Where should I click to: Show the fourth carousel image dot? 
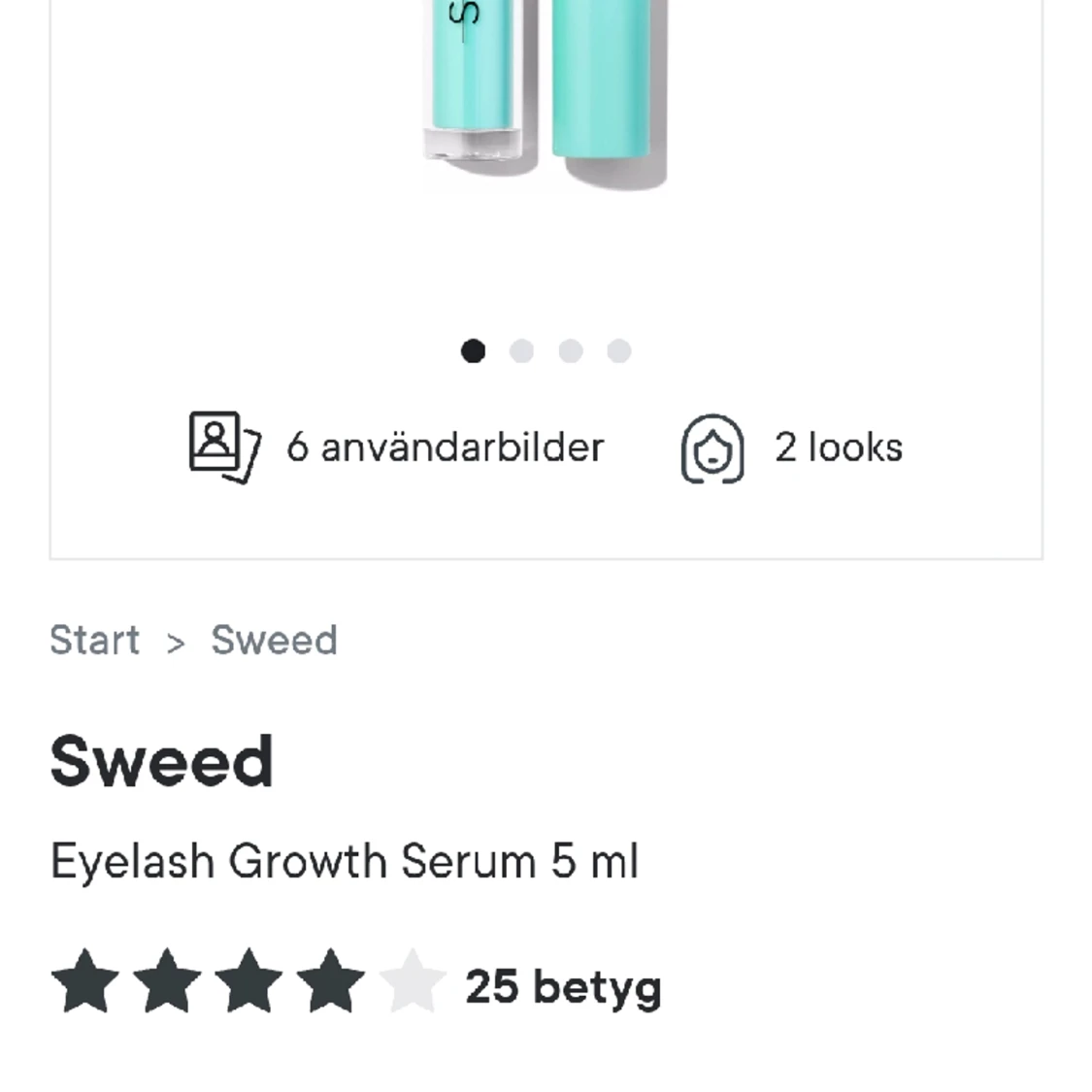pyautogui.click(x=619, y=351)
